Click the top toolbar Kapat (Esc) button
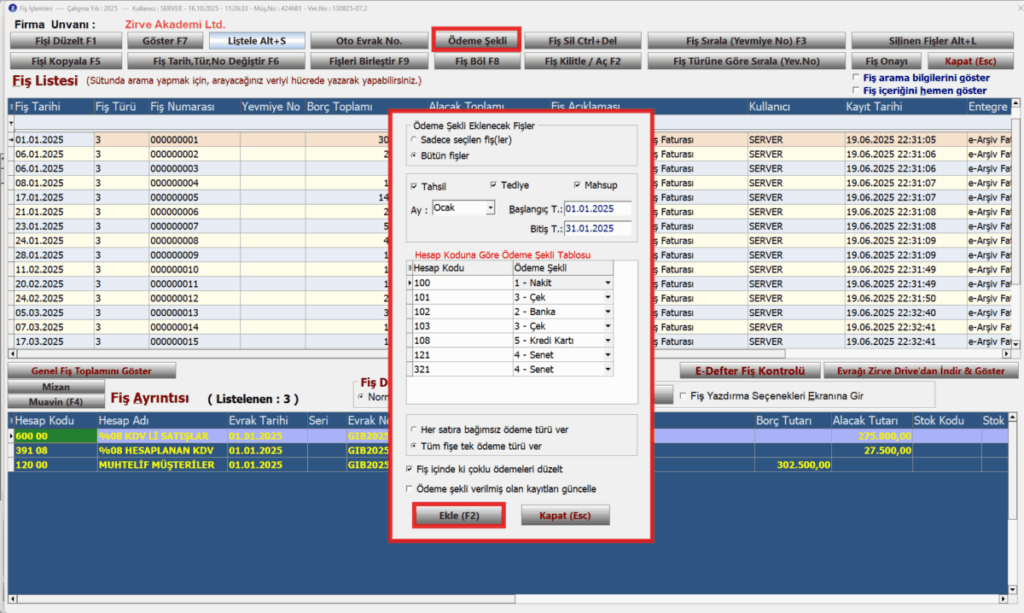The width and height of the screenshot is (1024, 613). 970,61
